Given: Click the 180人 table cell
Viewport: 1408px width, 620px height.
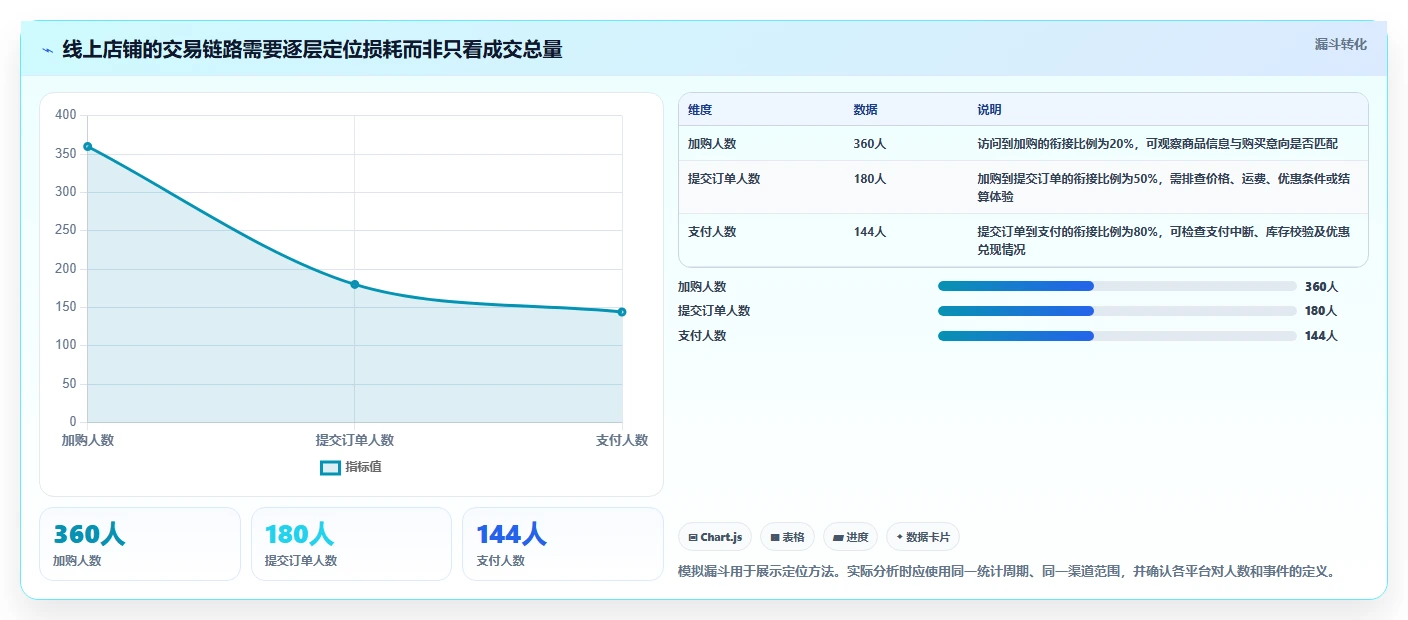Looking at the screenshot, I should tap(870, 179).
